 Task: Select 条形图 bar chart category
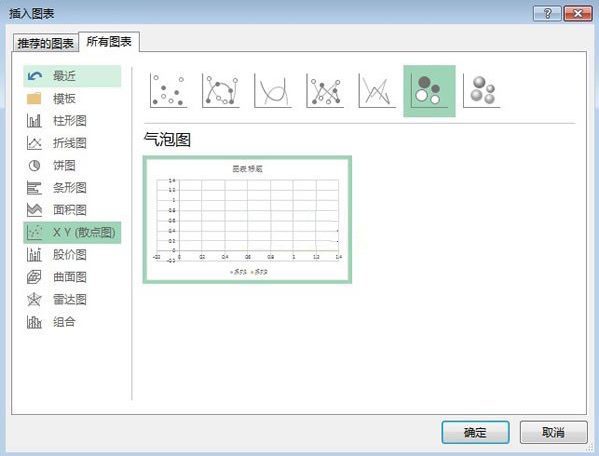(72, 188)
